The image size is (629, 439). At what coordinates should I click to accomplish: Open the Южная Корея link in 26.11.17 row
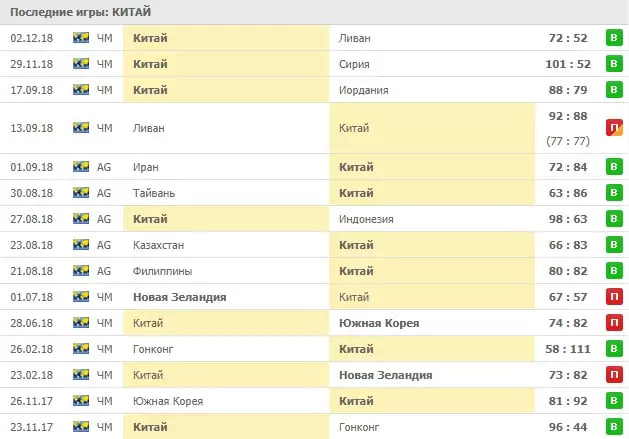168,401
